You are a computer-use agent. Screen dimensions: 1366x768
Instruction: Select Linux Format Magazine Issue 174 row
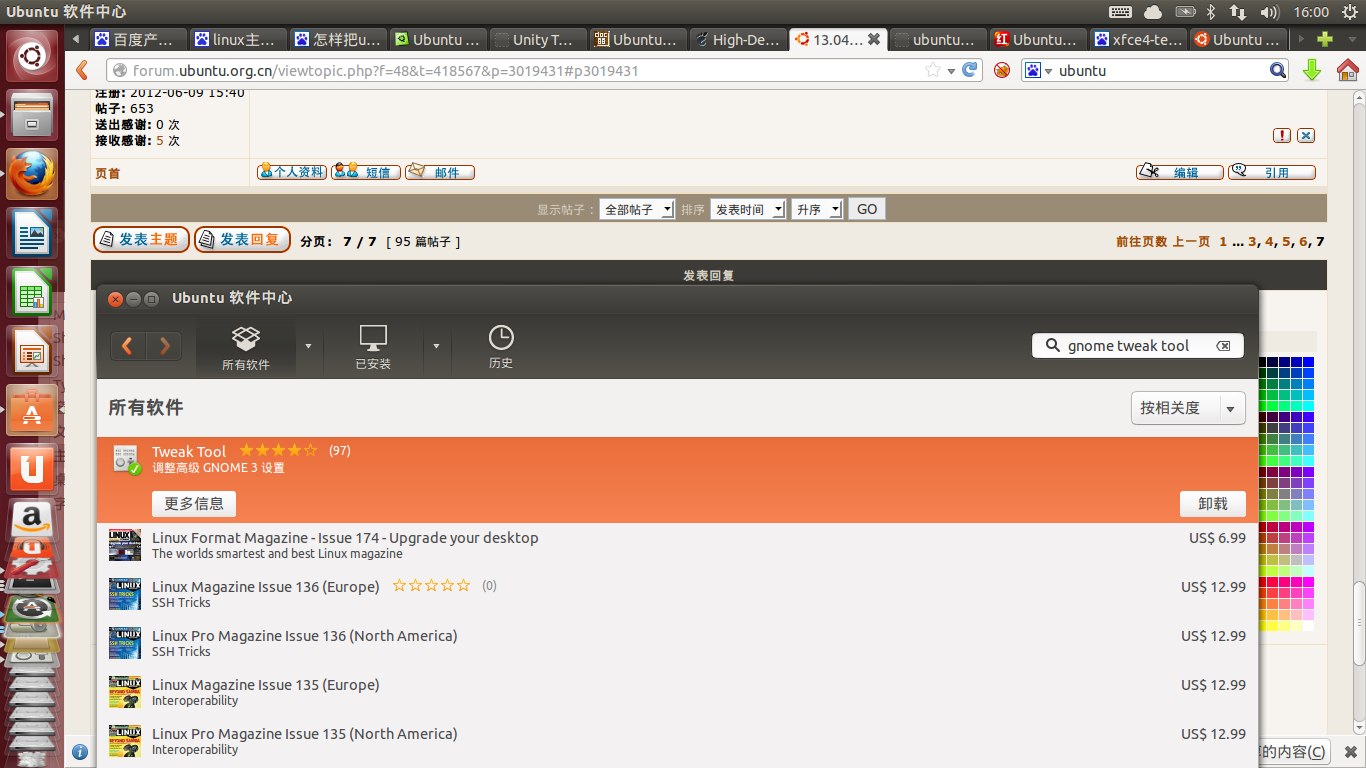point(677,546)
